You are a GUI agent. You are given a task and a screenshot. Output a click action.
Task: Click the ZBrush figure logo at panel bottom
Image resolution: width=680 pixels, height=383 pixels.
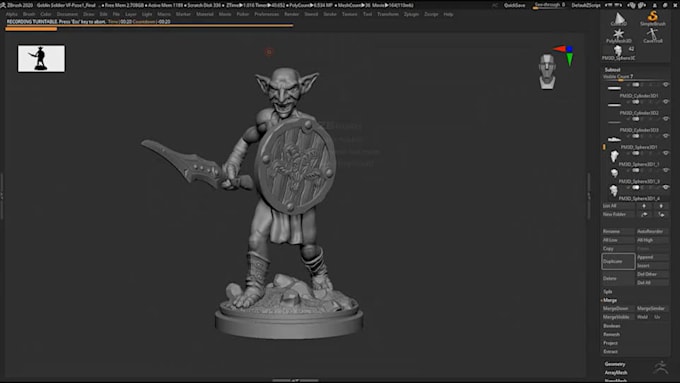tap(661, 367)
